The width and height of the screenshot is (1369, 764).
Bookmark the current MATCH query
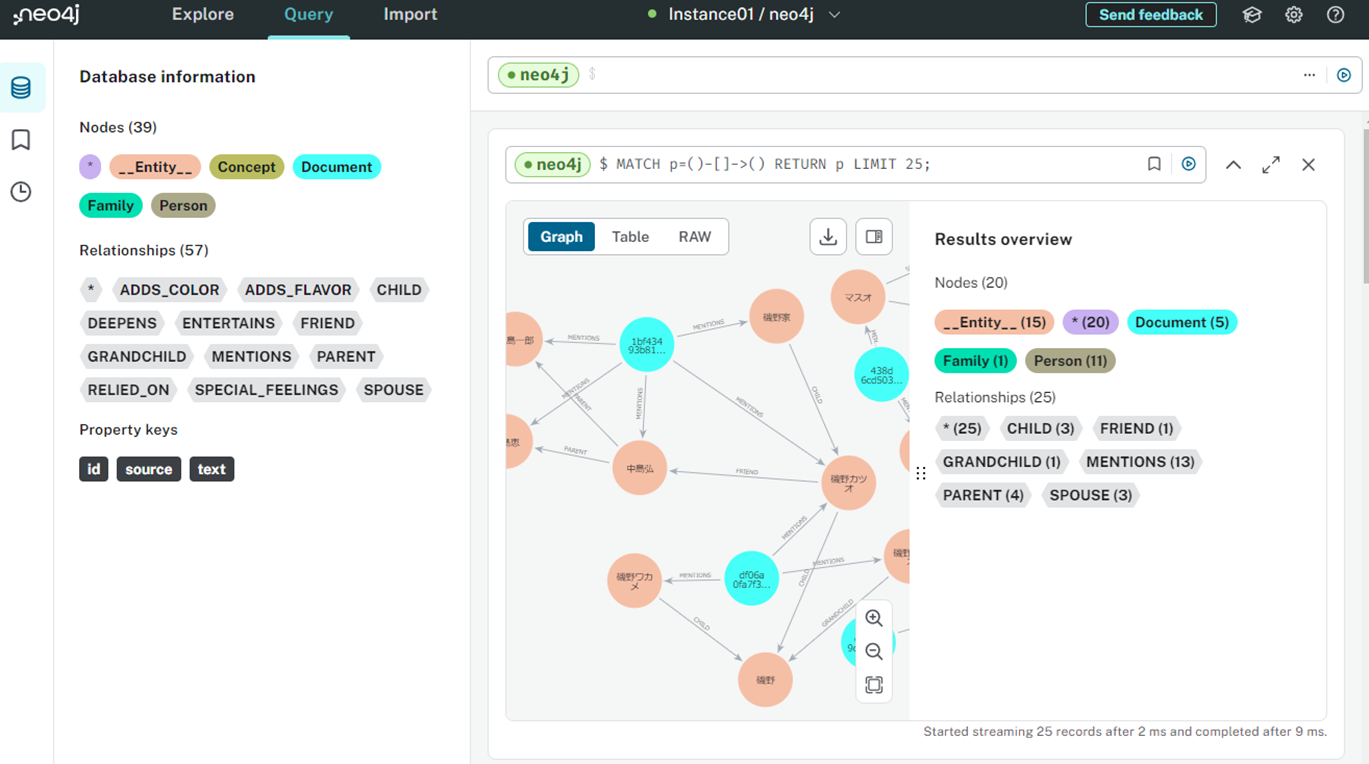point(1155,164)
